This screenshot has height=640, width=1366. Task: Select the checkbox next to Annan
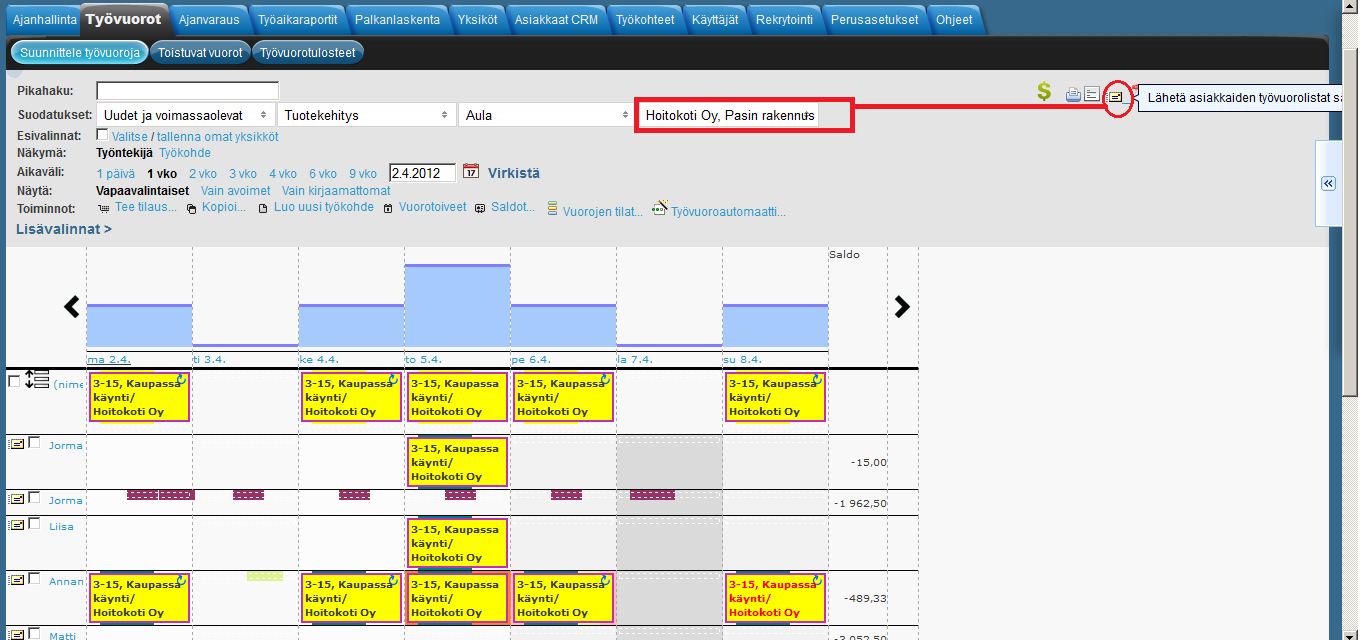(x=35, y=580)
